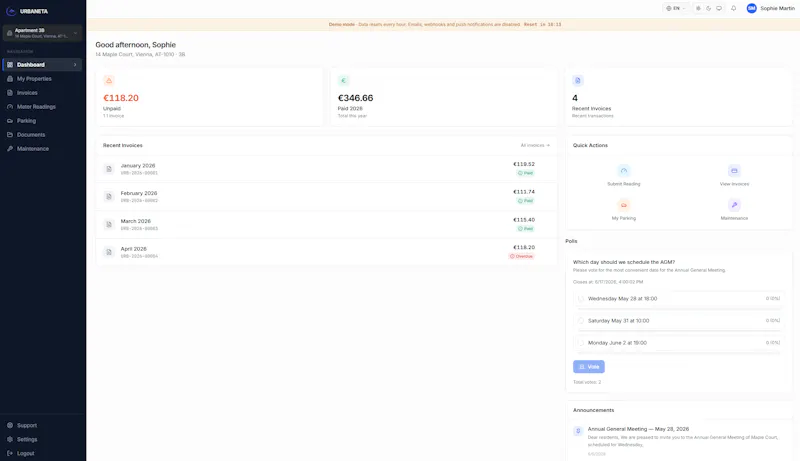Click the All invoices link
The height and width of the screenshot is (461, 800).
point(535,145)
